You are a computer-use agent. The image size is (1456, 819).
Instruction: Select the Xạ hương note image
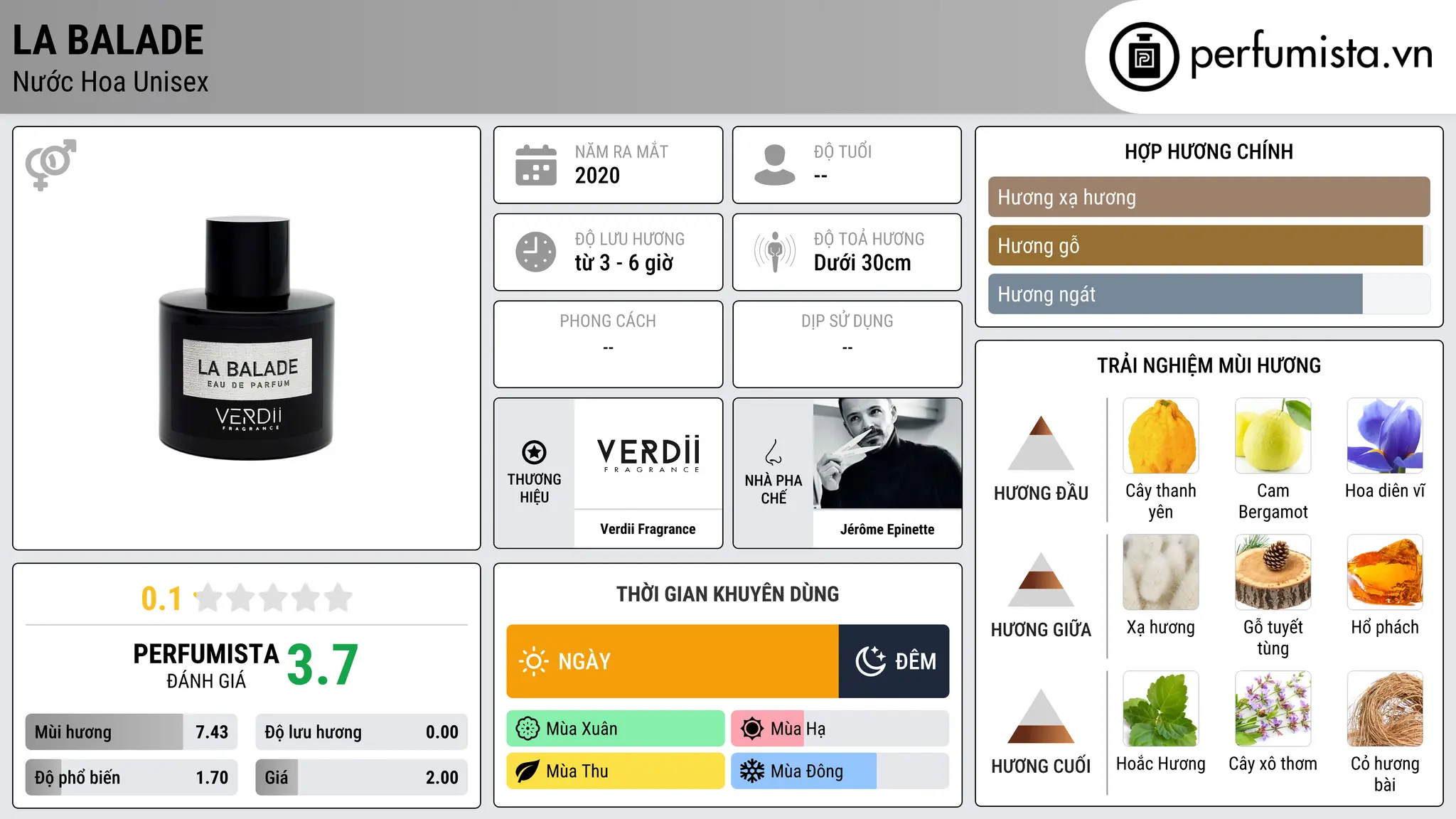1161,572
